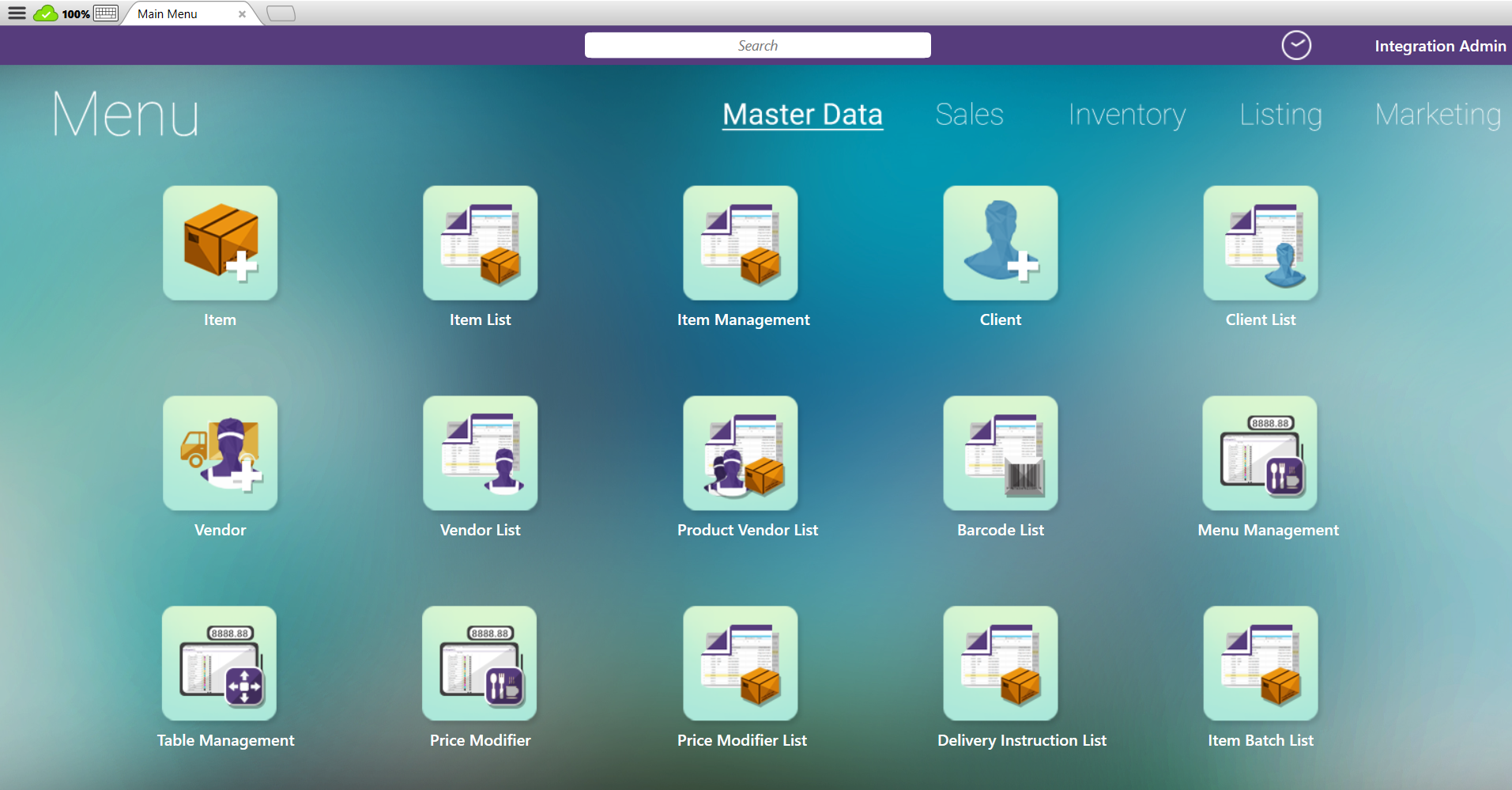Click the "Item List" label

tap(480, 319)
